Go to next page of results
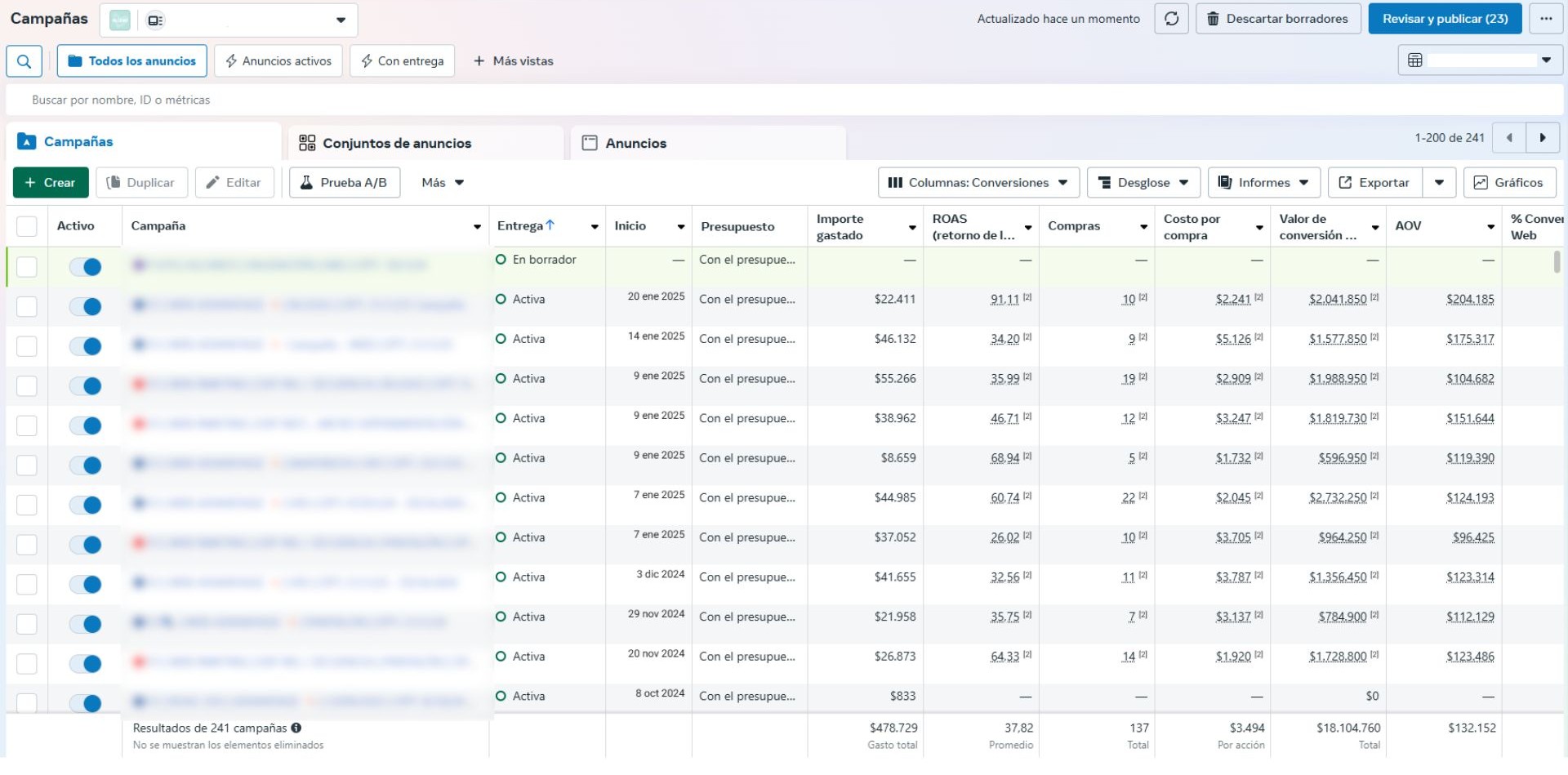This screenshot has width=1568, height=775. 1543,138
